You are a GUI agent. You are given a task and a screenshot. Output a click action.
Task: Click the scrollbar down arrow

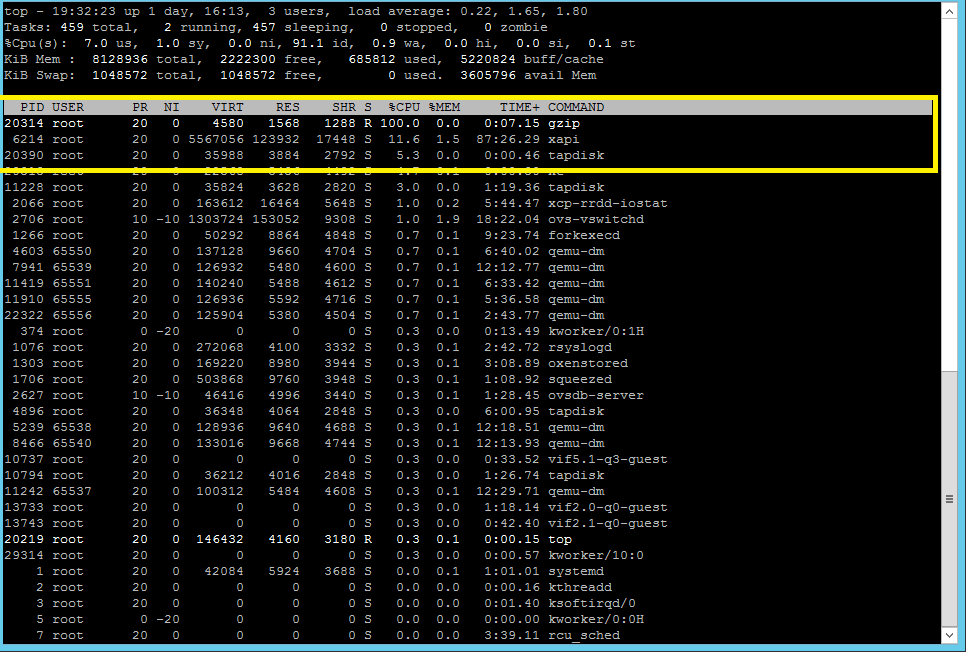[x=950, y=636]
